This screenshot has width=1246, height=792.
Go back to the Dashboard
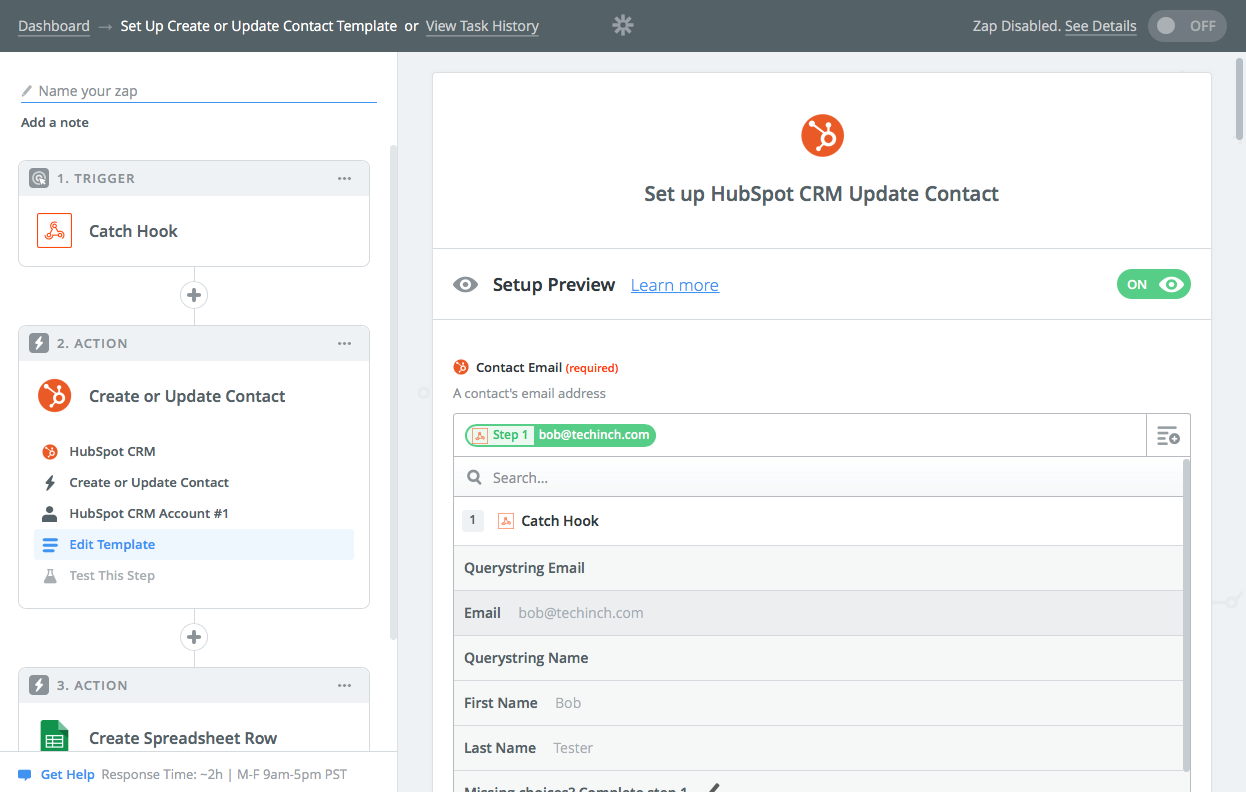tap(54, 26)
